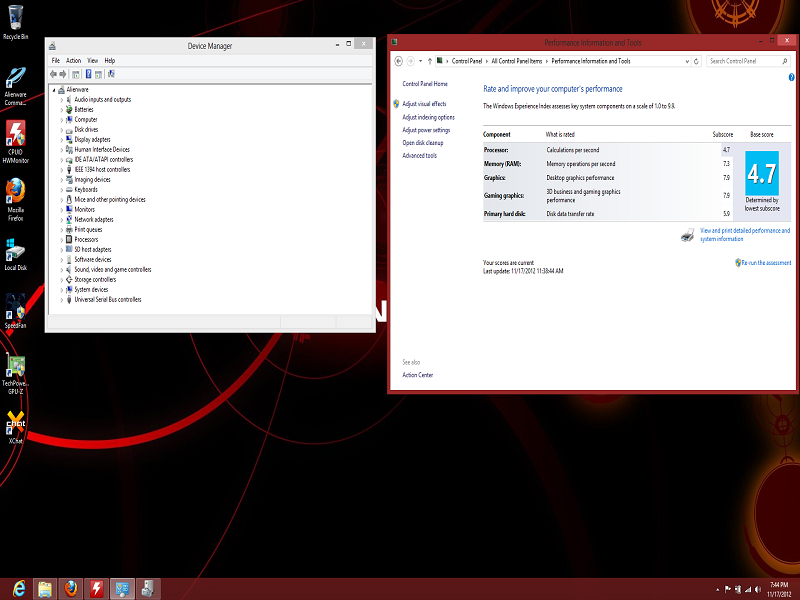800x600 pixels.
Task: Click Open disk cleanup link
Action: point(422,143)
